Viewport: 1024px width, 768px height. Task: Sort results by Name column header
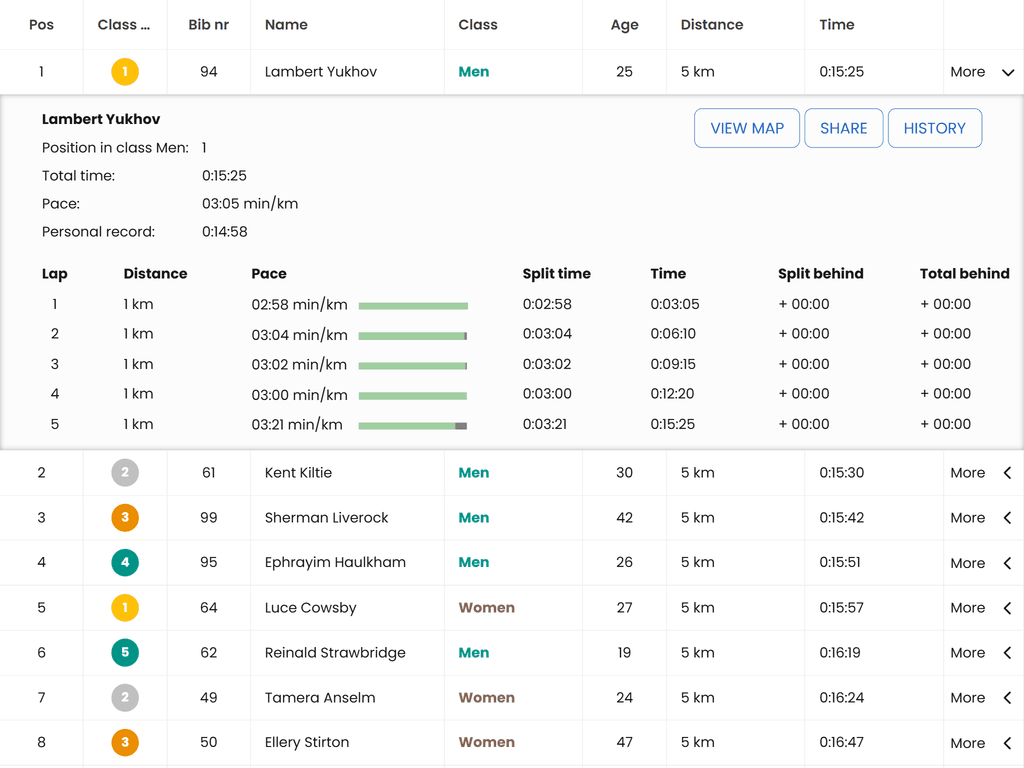pos(286,25)
